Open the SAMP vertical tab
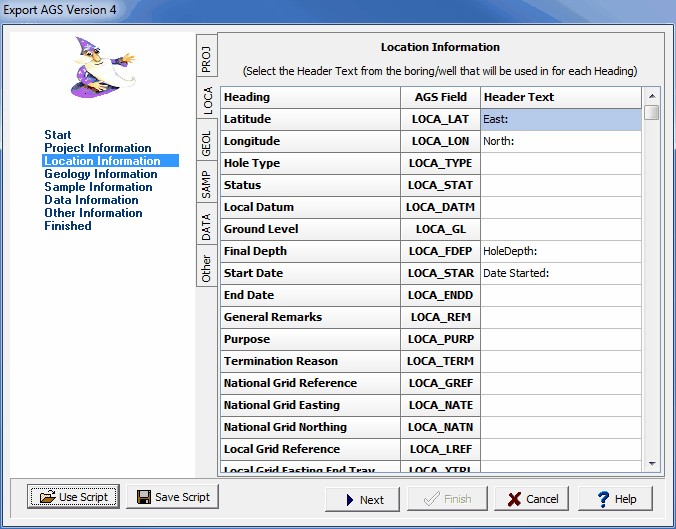 (x=206, y=186)
